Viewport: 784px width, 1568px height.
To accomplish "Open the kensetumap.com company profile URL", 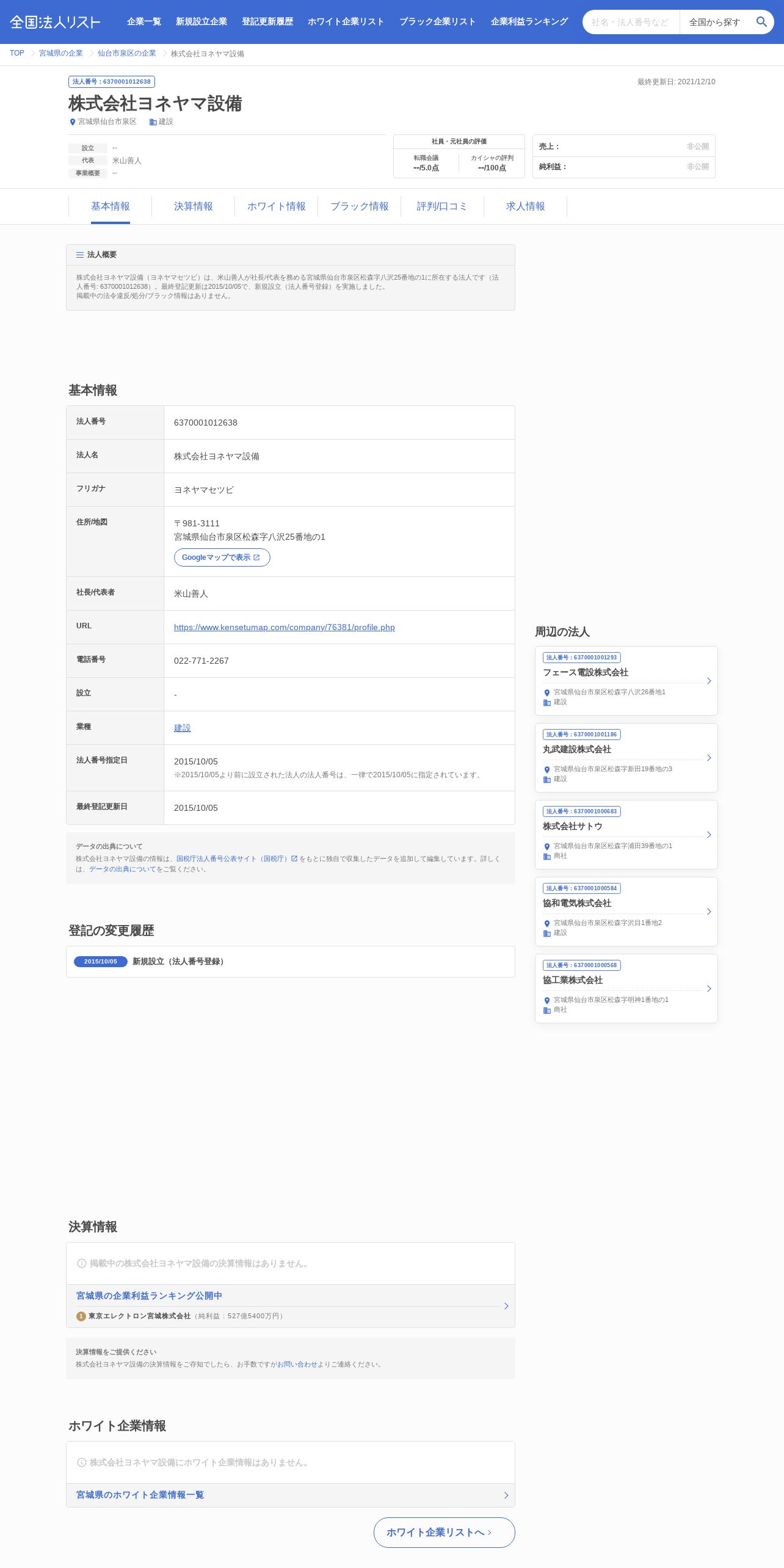I will point(285,627).
